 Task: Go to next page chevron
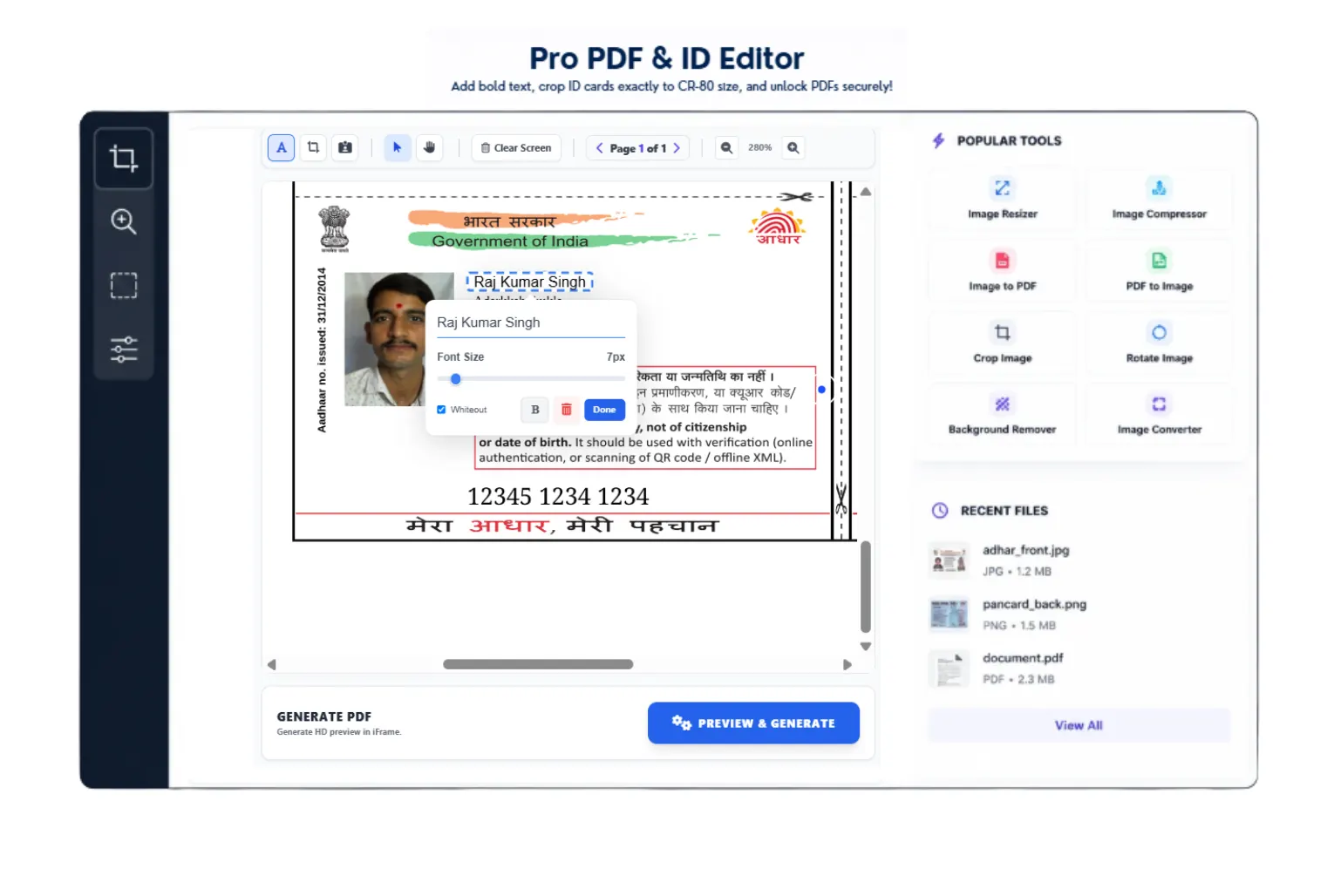click(x=677, y=148)
